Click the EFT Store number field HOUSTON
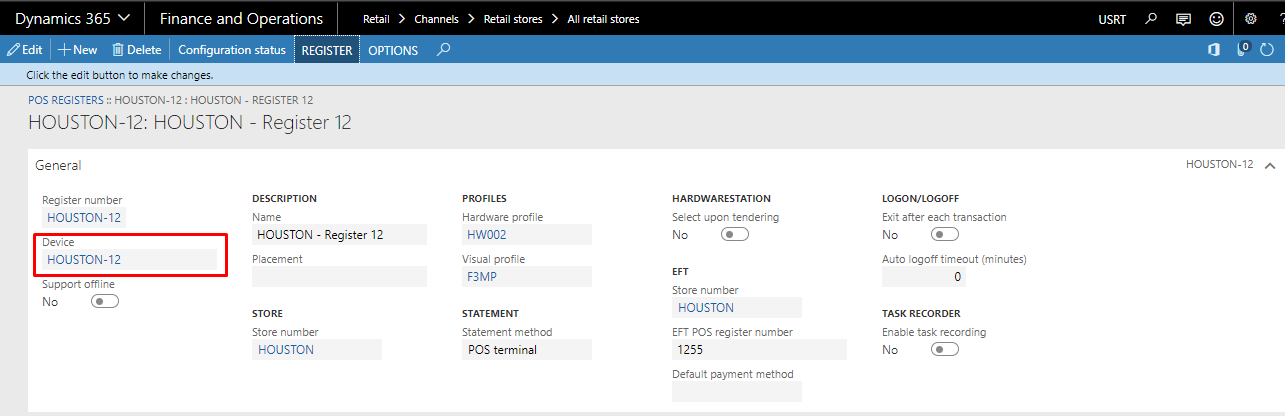The image size is (1285, 416). (x=737, y=307)
